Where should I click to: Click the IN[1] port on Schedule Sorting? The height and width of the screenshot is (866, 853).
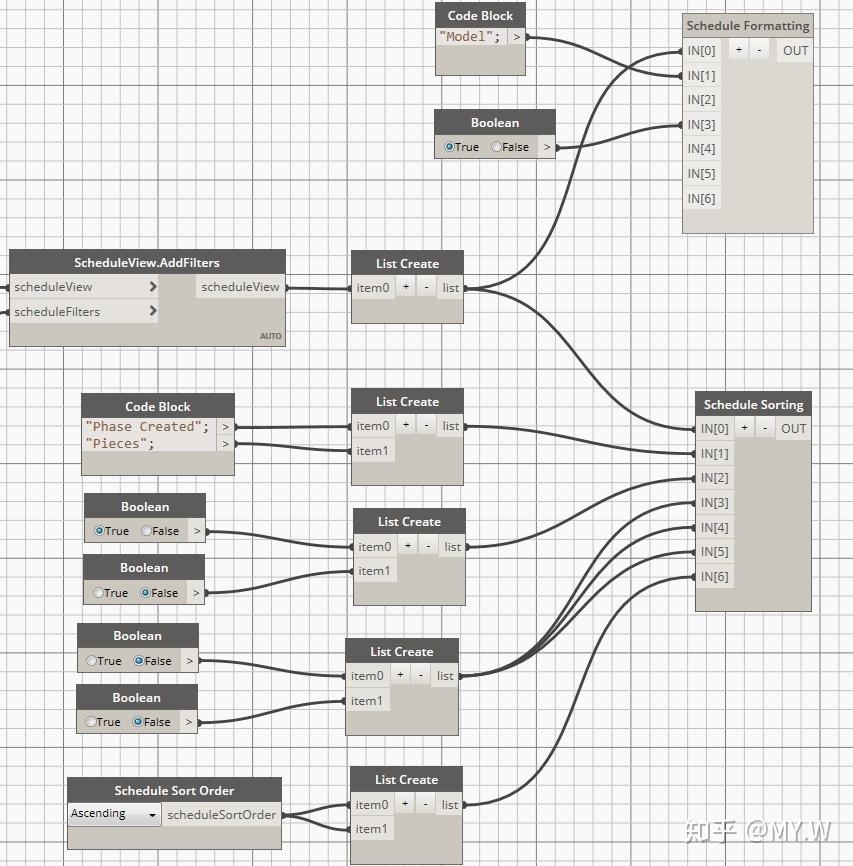pos(714,453)
